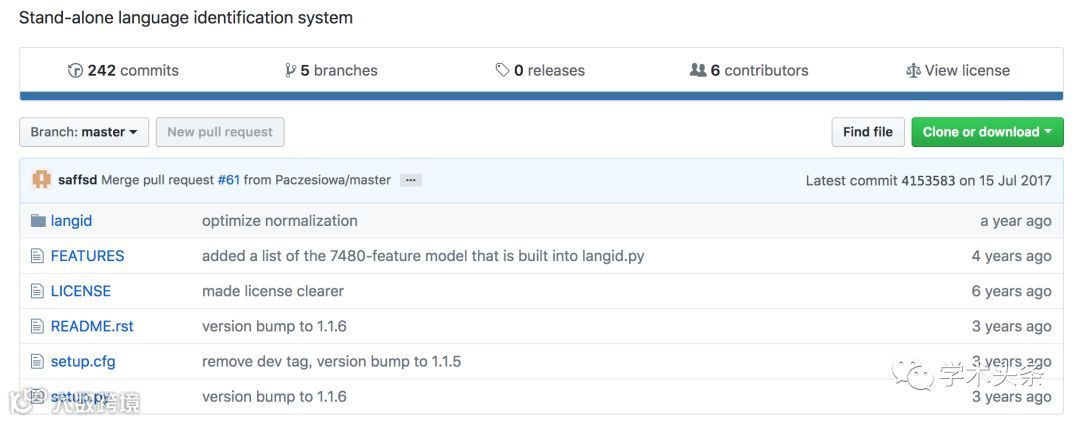Click saffsd's avatar image
The width and height of the screenshot is (1080, 422).
click(41, 180)
